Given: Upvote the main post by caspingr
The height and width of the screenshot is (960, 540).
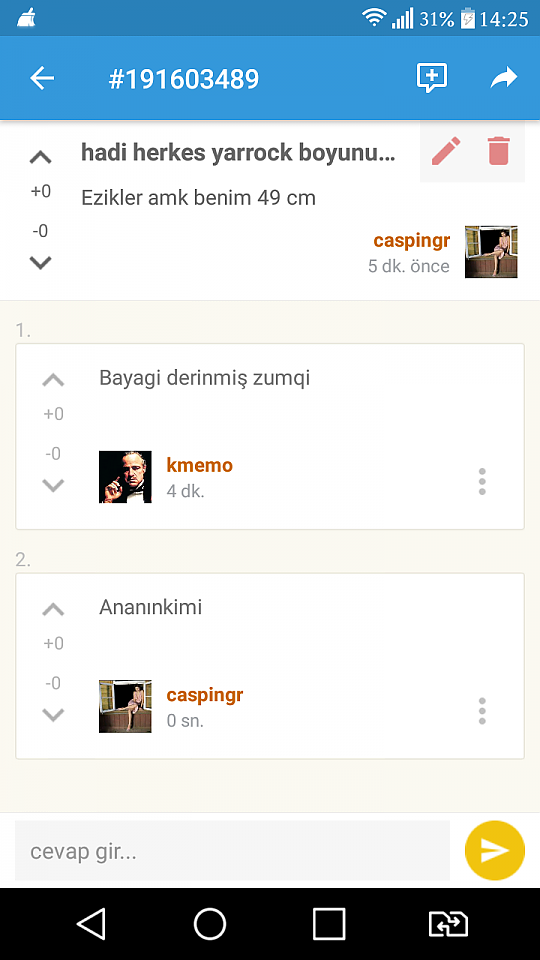Looking at the screenshot, I should (40, 157).
